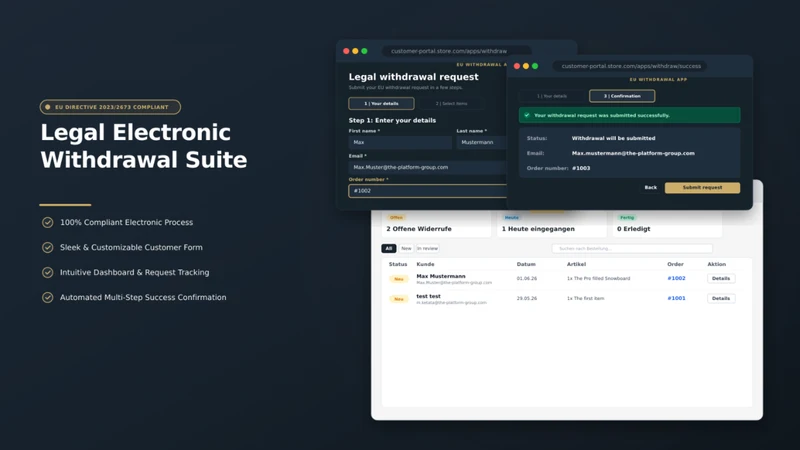Open order link #1002
Image resolution: width=800 pixels, height=450 pixels.
(676, 279)
